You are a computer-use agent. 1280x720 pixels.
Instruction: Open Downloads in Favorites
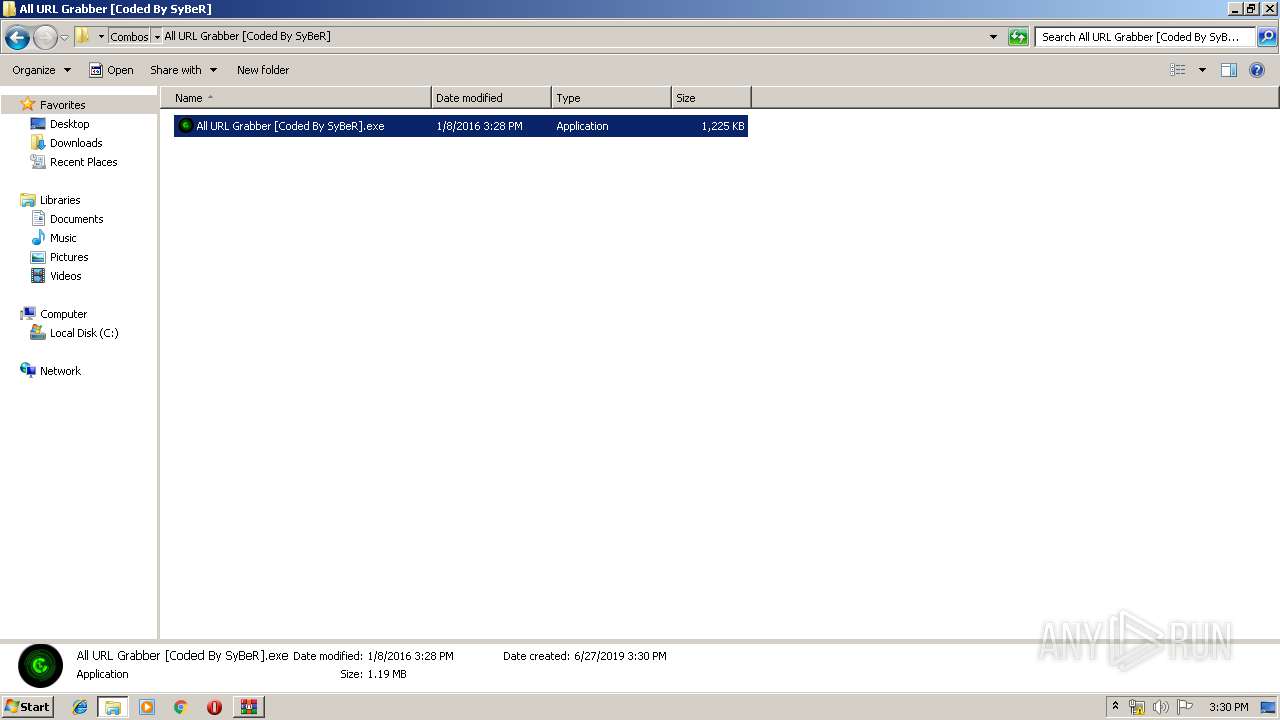(x=76, y=143)
